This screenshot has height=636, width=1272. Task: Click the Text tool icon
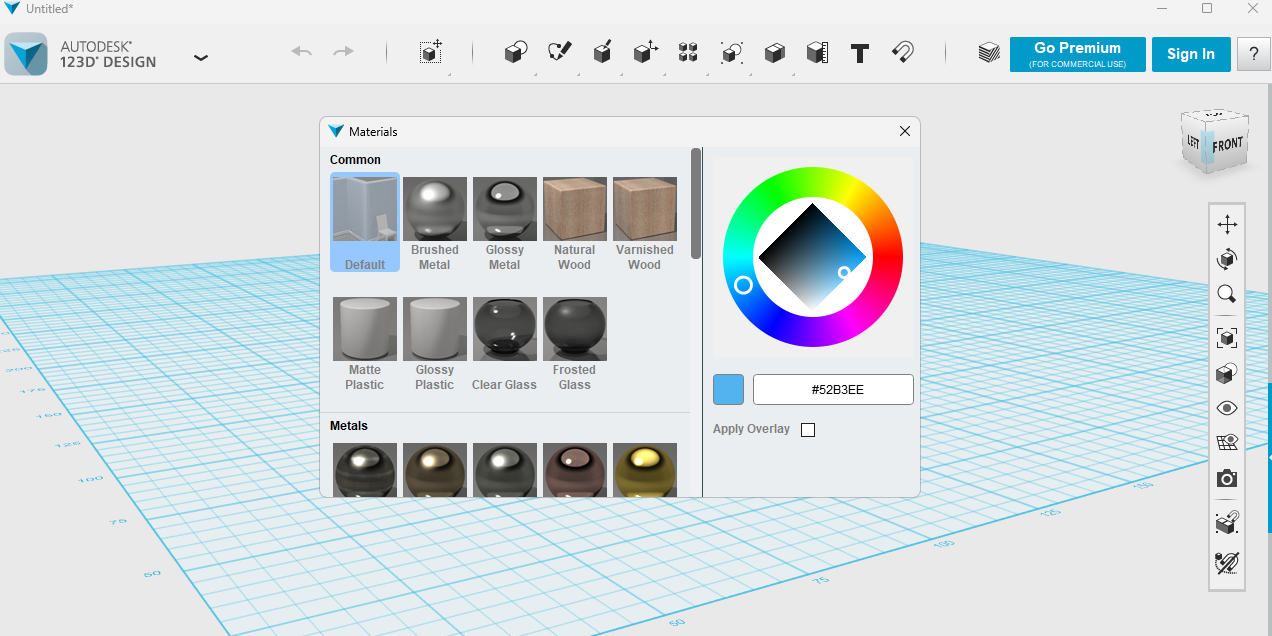click(x=859, y=53)
